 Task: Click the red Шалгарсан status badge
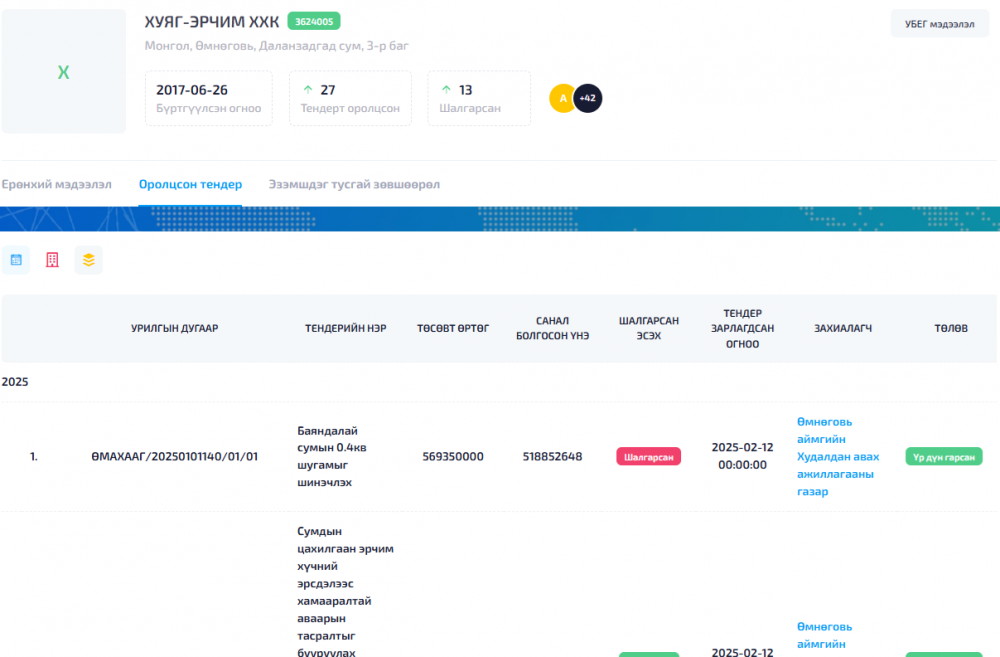coord(649,457)
